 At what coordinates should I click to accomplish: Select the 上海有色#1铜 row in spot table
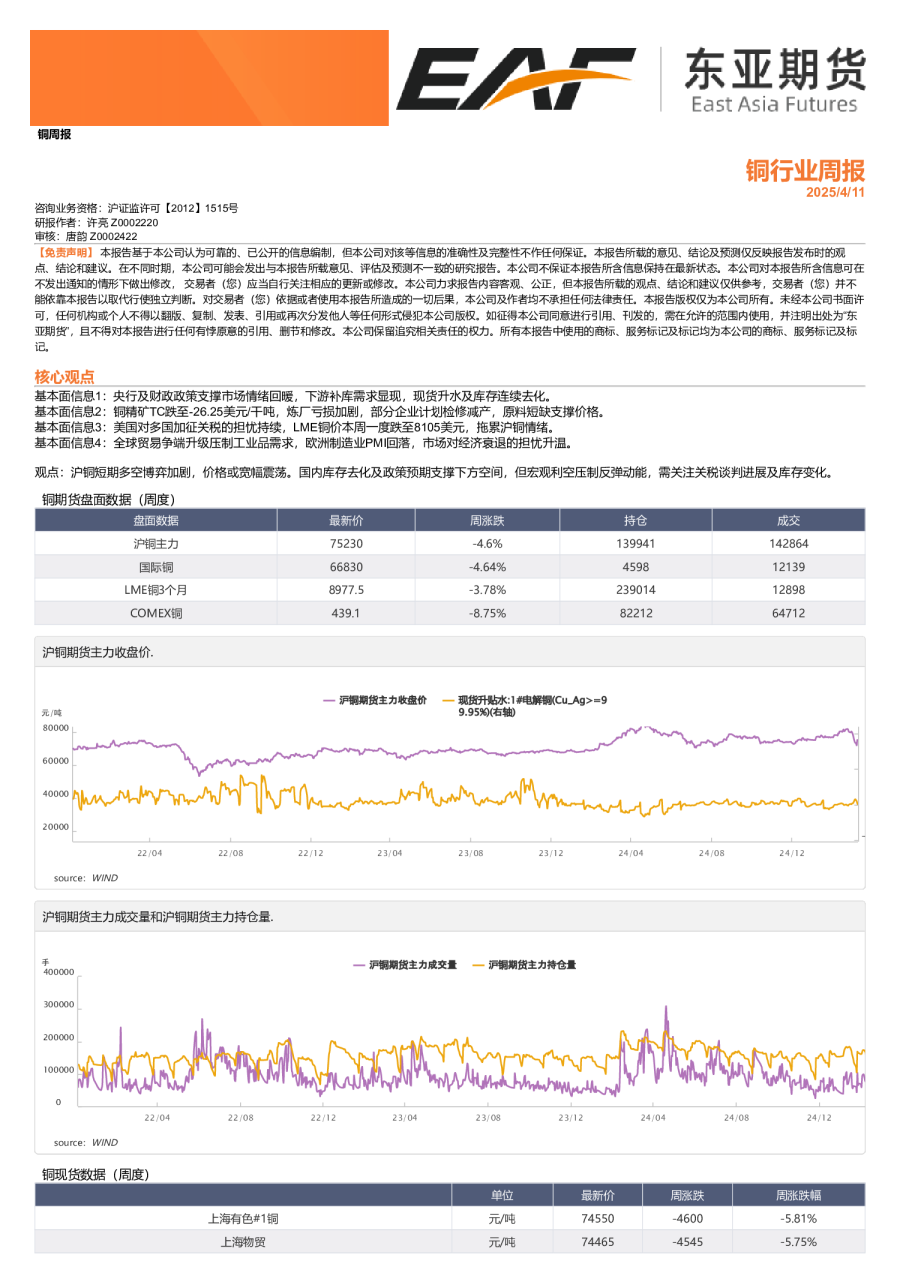coord(243,1218)
